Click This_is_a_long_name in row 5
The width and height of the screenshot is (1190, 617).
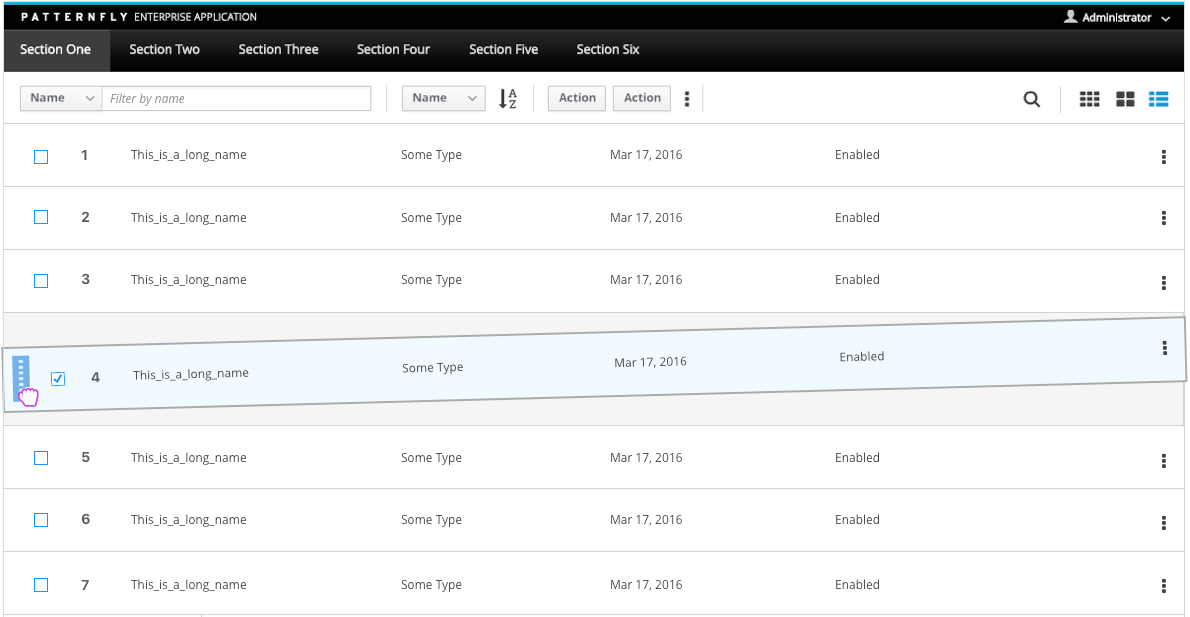tap(188, 458)
